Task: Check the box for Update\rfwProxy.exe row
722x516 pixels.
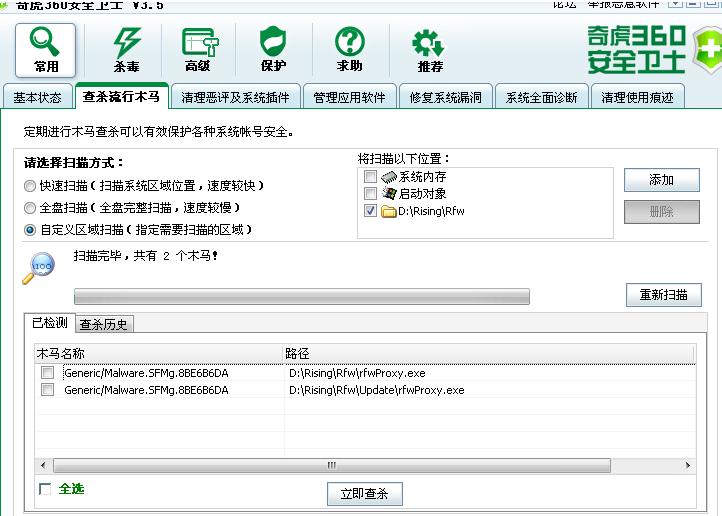Action: coord(47,390)
